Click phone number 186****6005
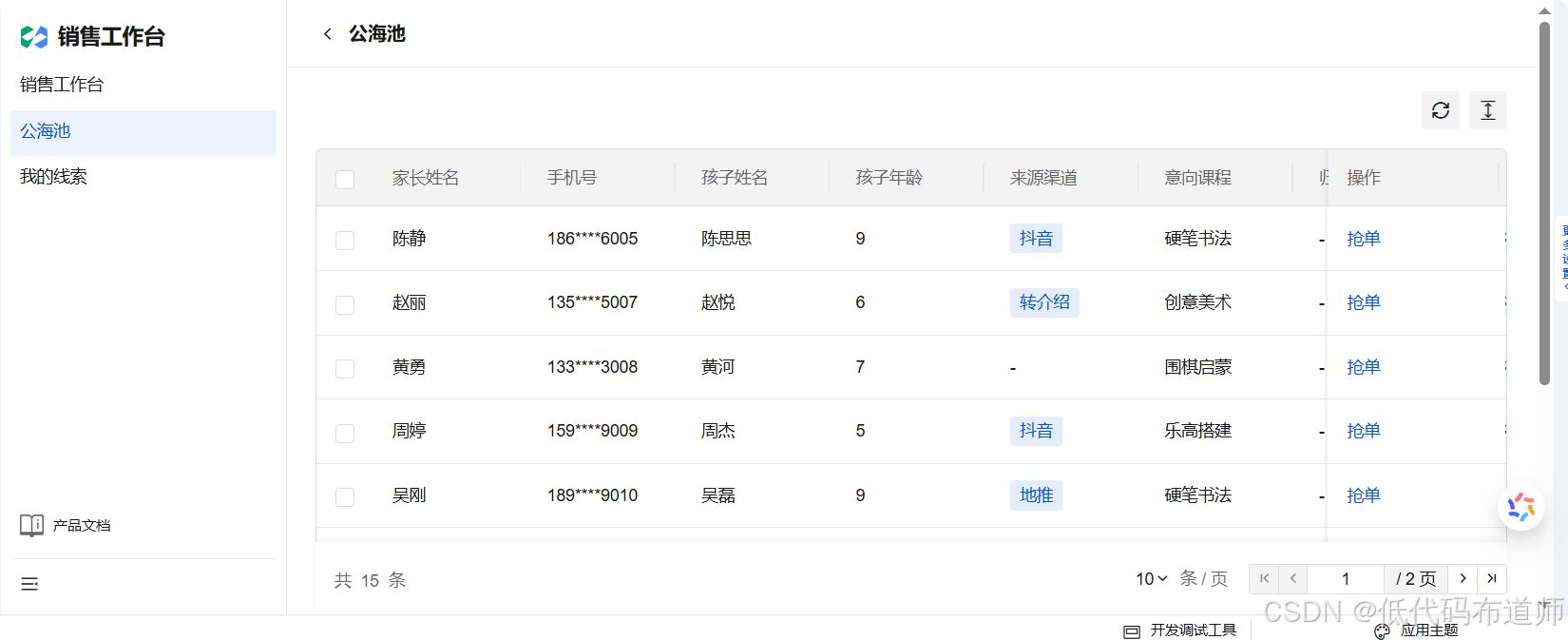Screen dimensions: 1568x640 (x=592, y=239)
